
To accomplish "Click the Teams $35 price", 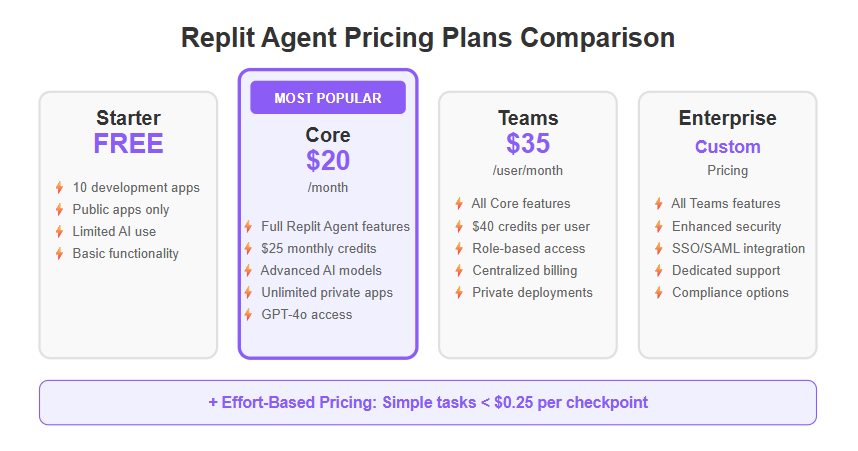I will click(528, 145).
